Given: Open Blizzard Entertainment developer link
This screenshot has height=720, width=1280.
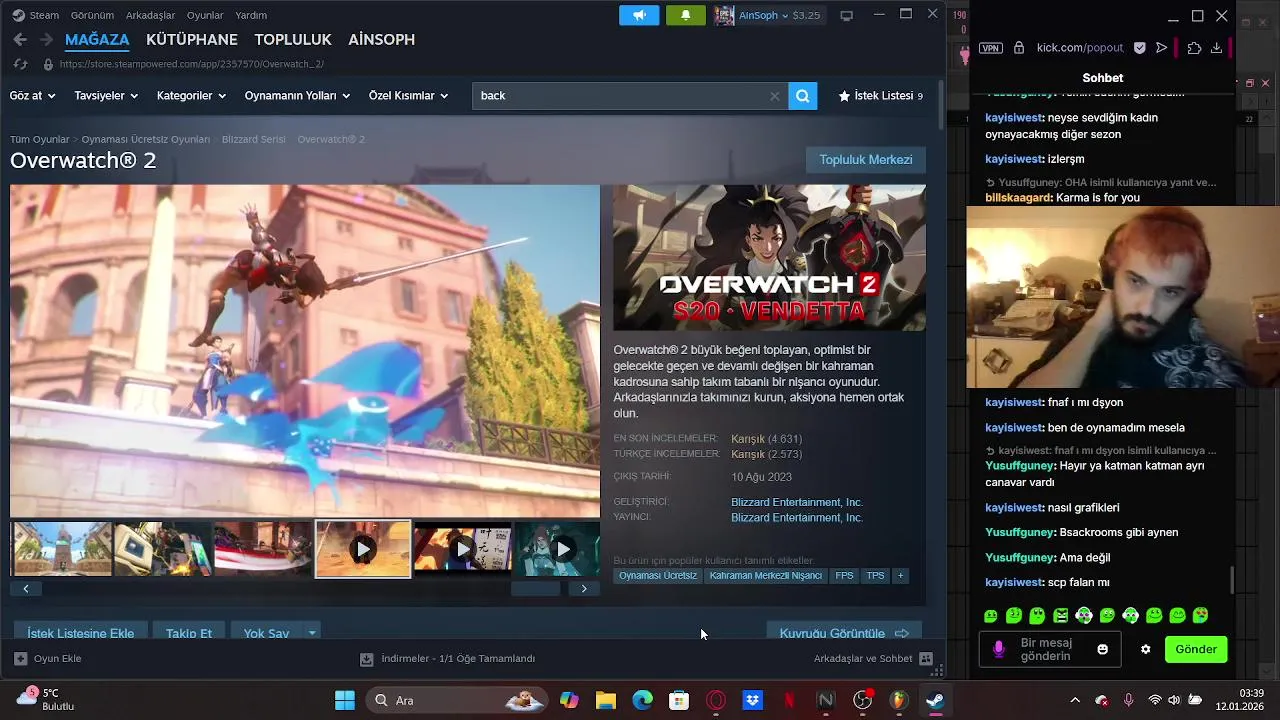Looking at the screenshot, I should coord(796,503).
